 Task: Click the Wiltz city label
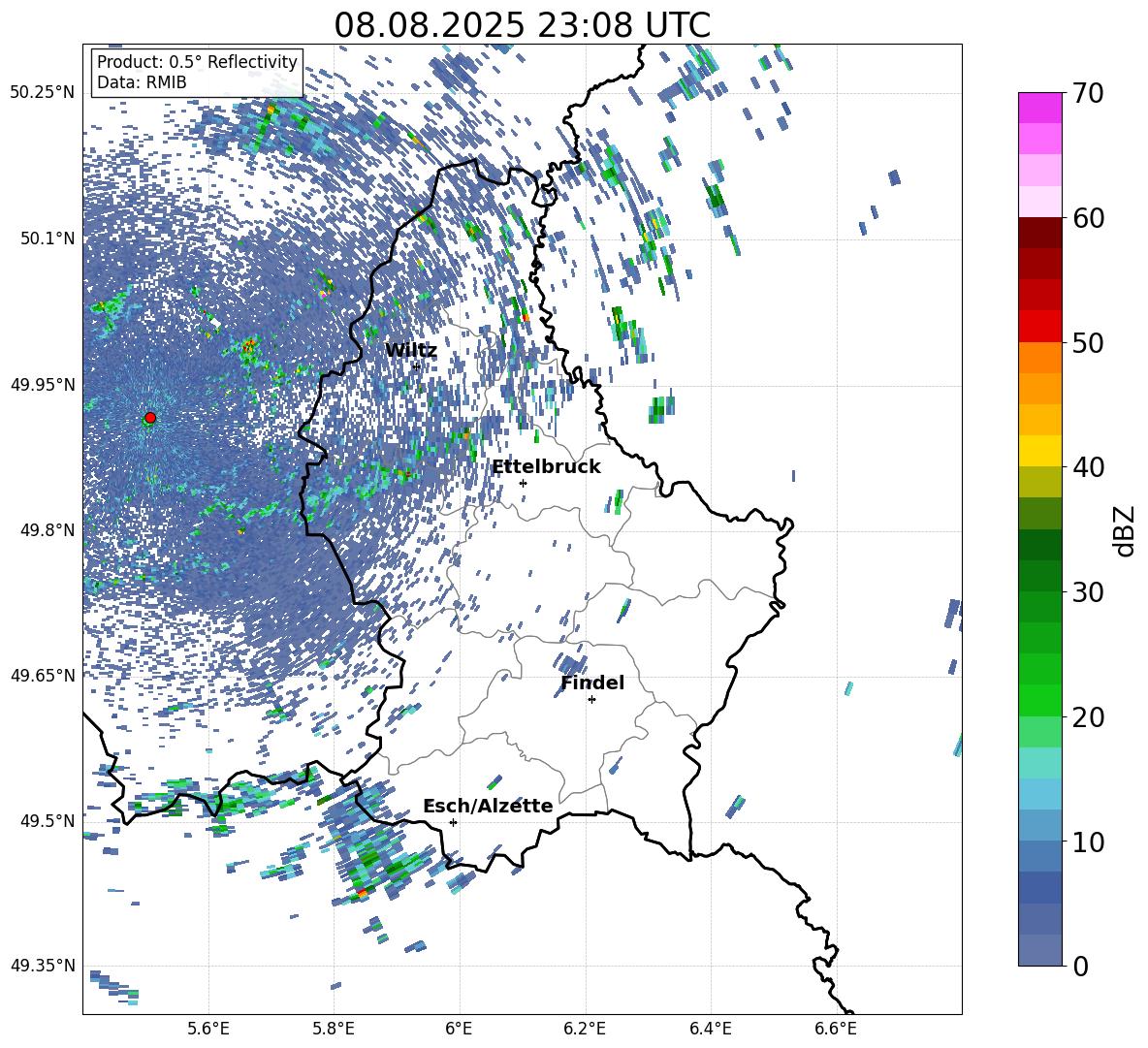click(x=411, y=351)
